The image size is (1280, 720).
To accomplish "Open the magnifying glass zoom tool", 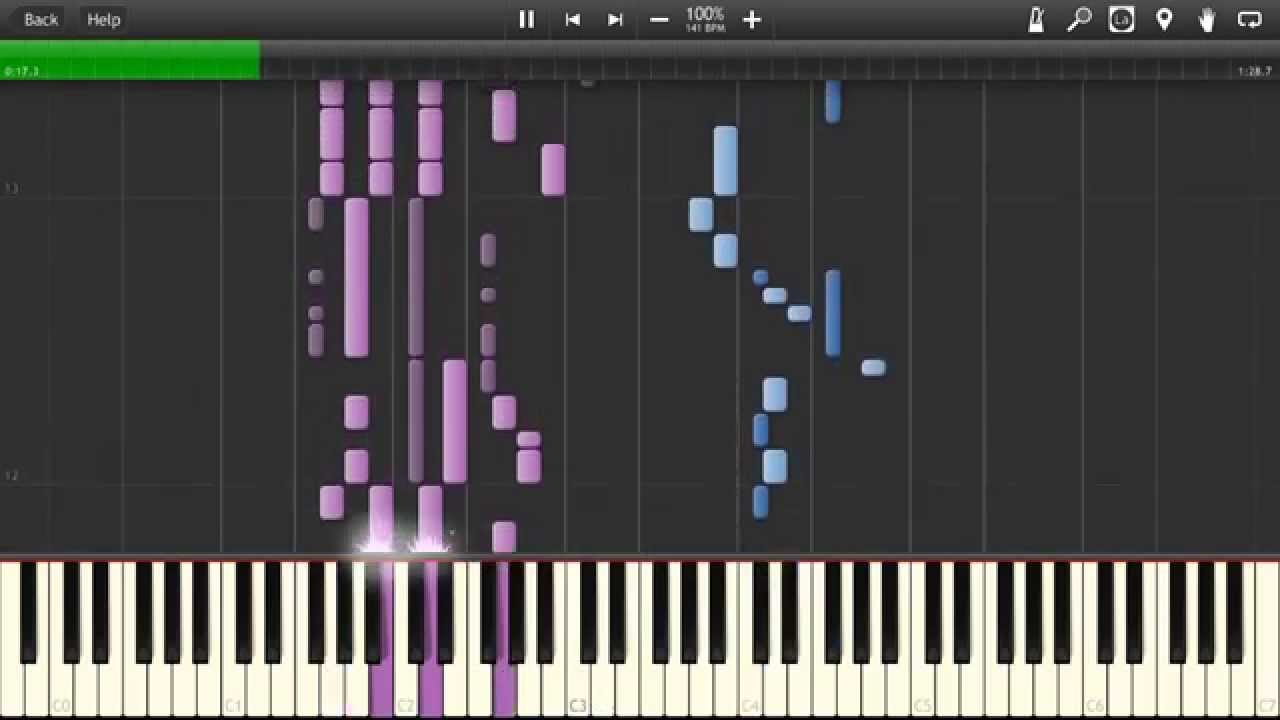I will point(1079,19).
